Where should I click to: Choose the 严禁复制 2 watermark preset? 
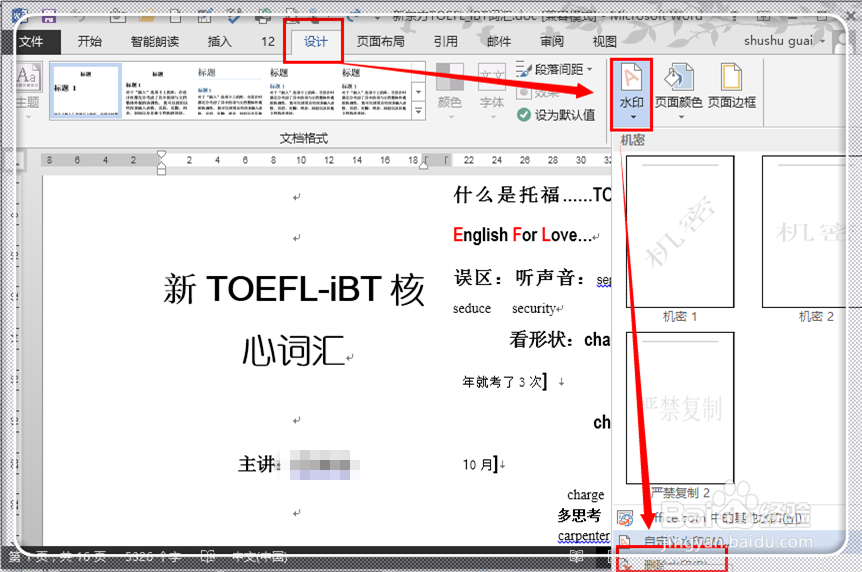(x=680, y=408)
